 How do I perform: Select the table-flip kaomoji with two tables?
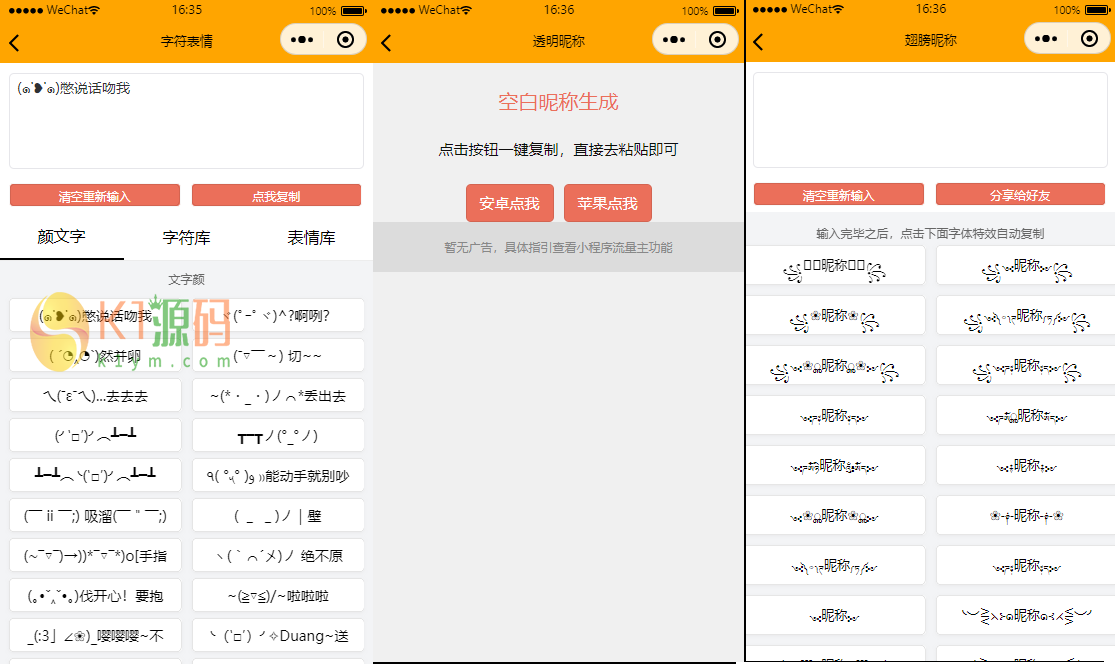(96, 476)
